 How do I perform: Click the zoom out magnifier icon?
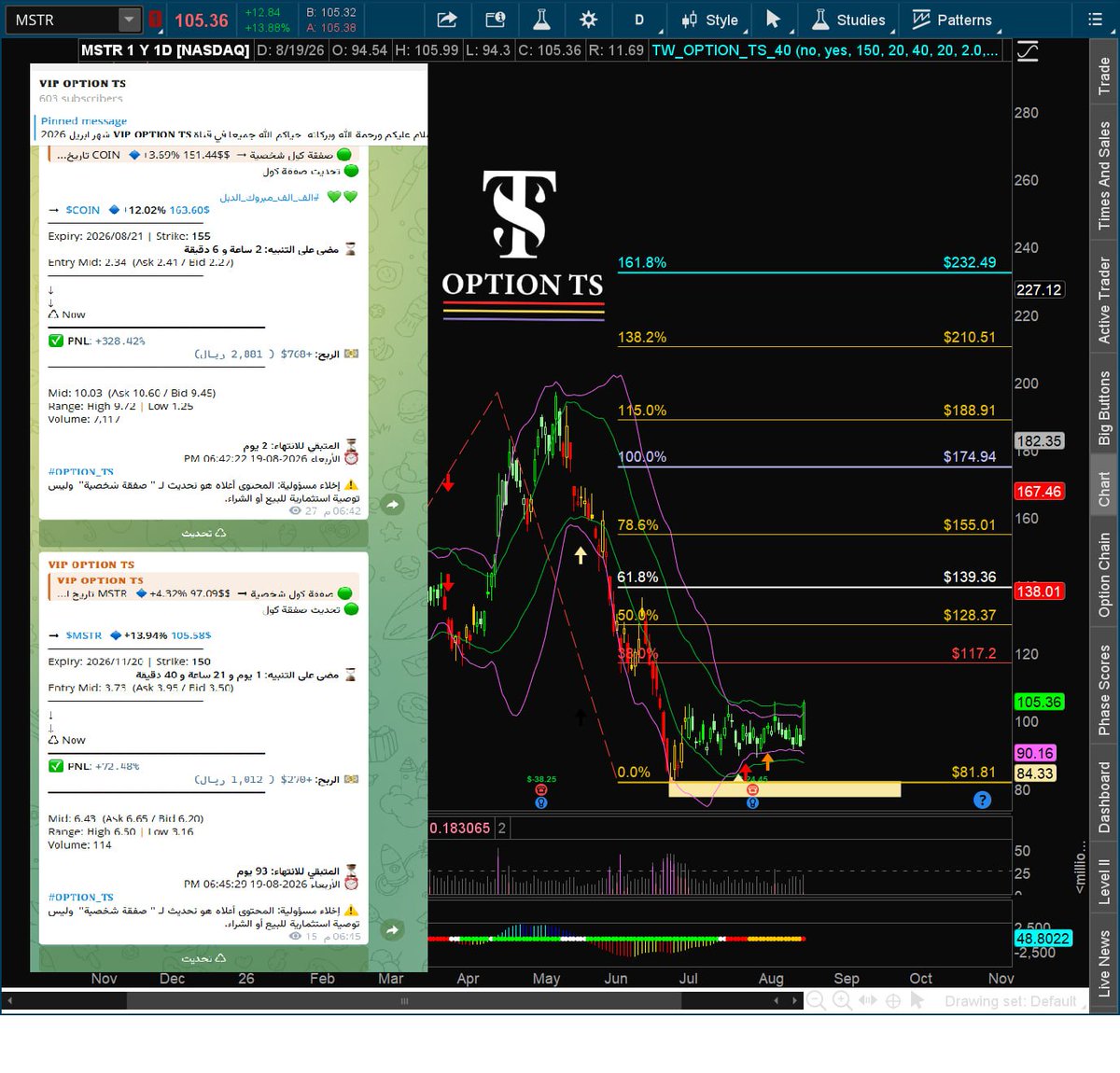click(x=816, y=1001)
